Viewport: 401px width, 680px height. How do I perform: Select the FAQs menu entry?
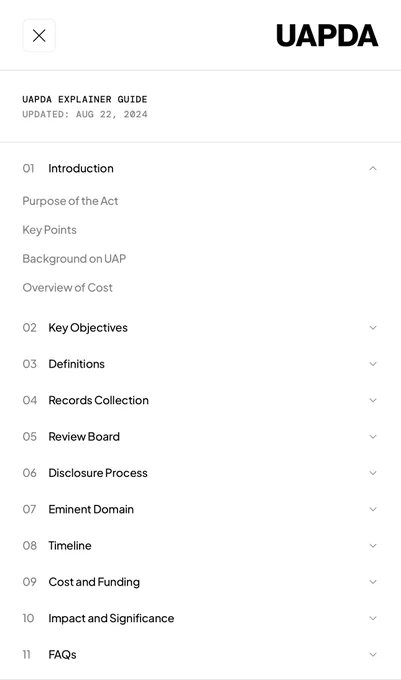[62, 654]
